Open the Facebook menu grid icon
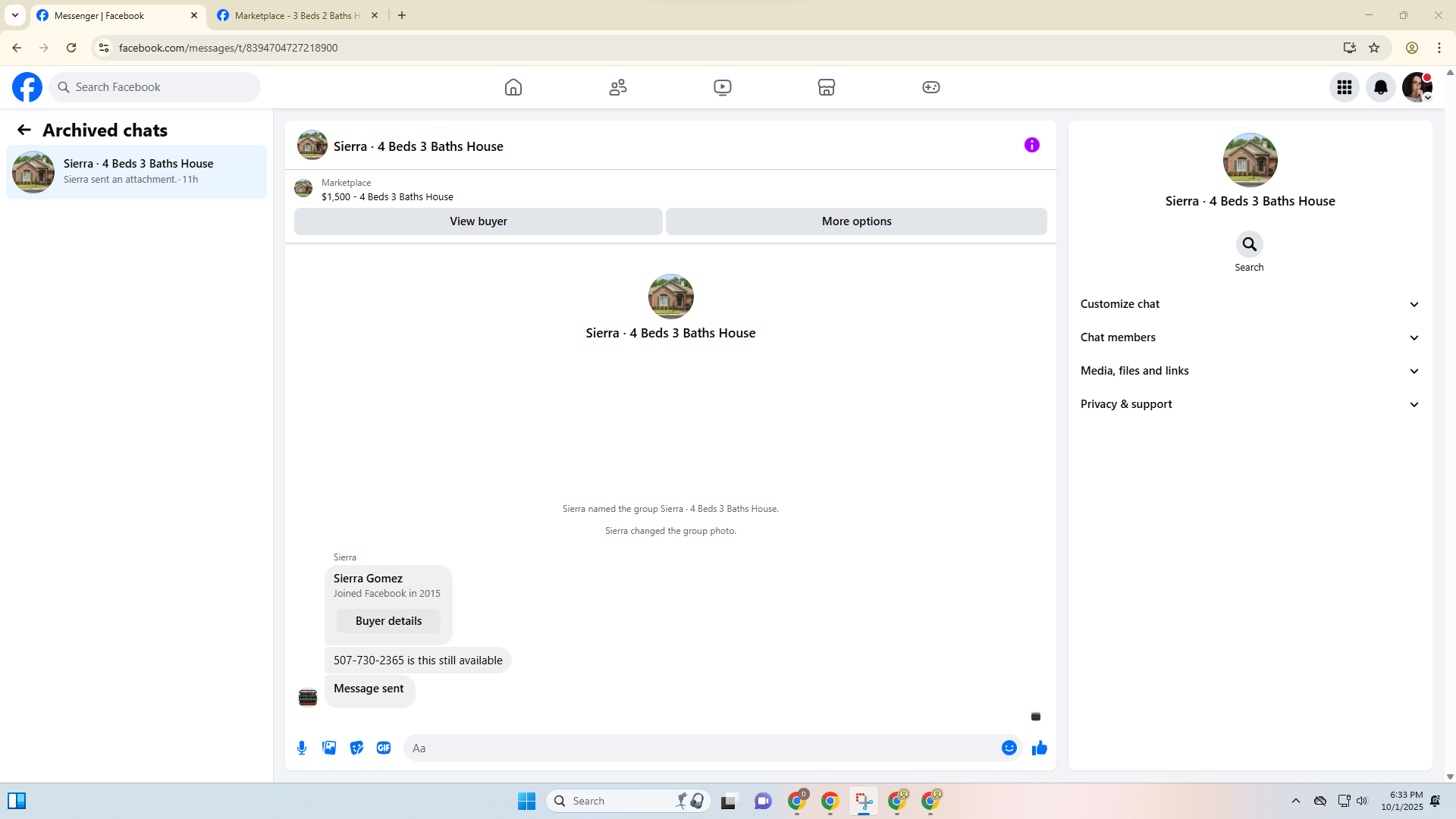Viewport: 1456px width, 819px height. coord(1345,87)
